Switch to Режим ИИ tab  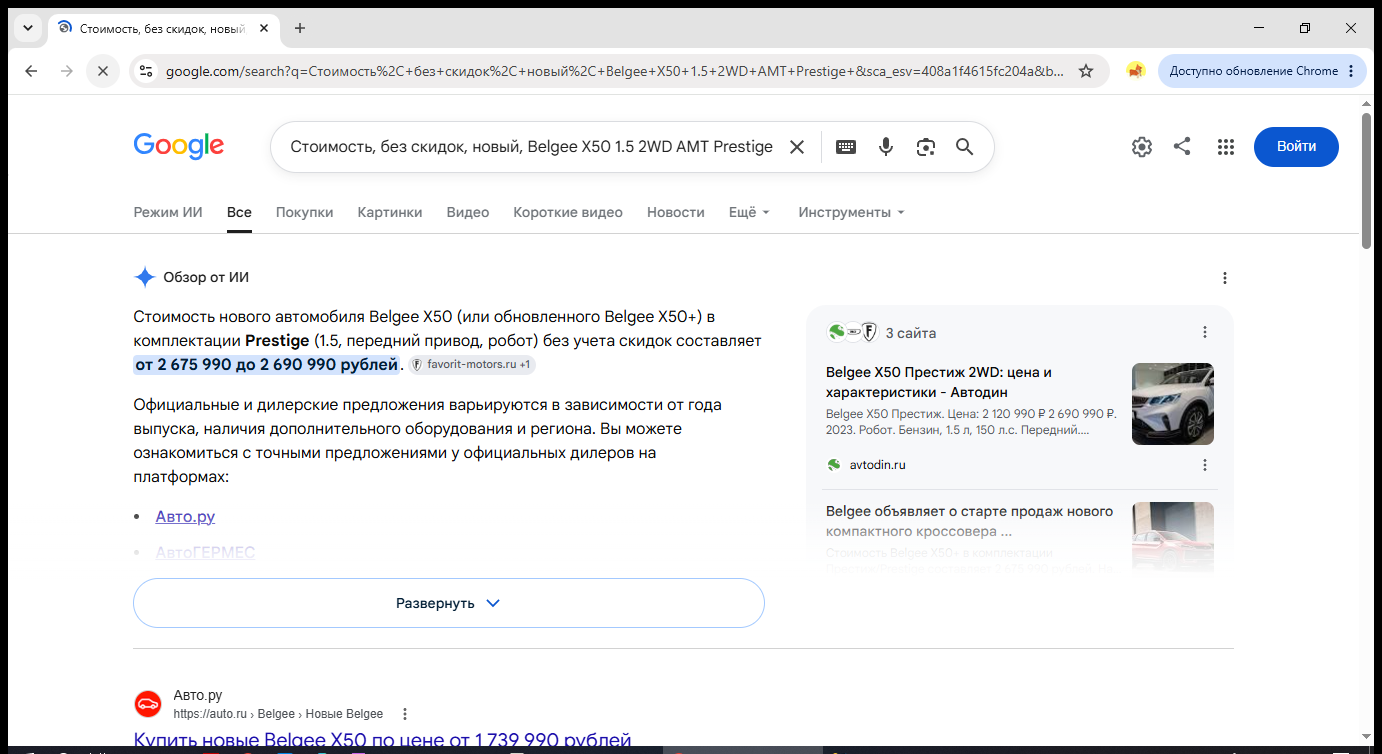click(x=168, y=212)
